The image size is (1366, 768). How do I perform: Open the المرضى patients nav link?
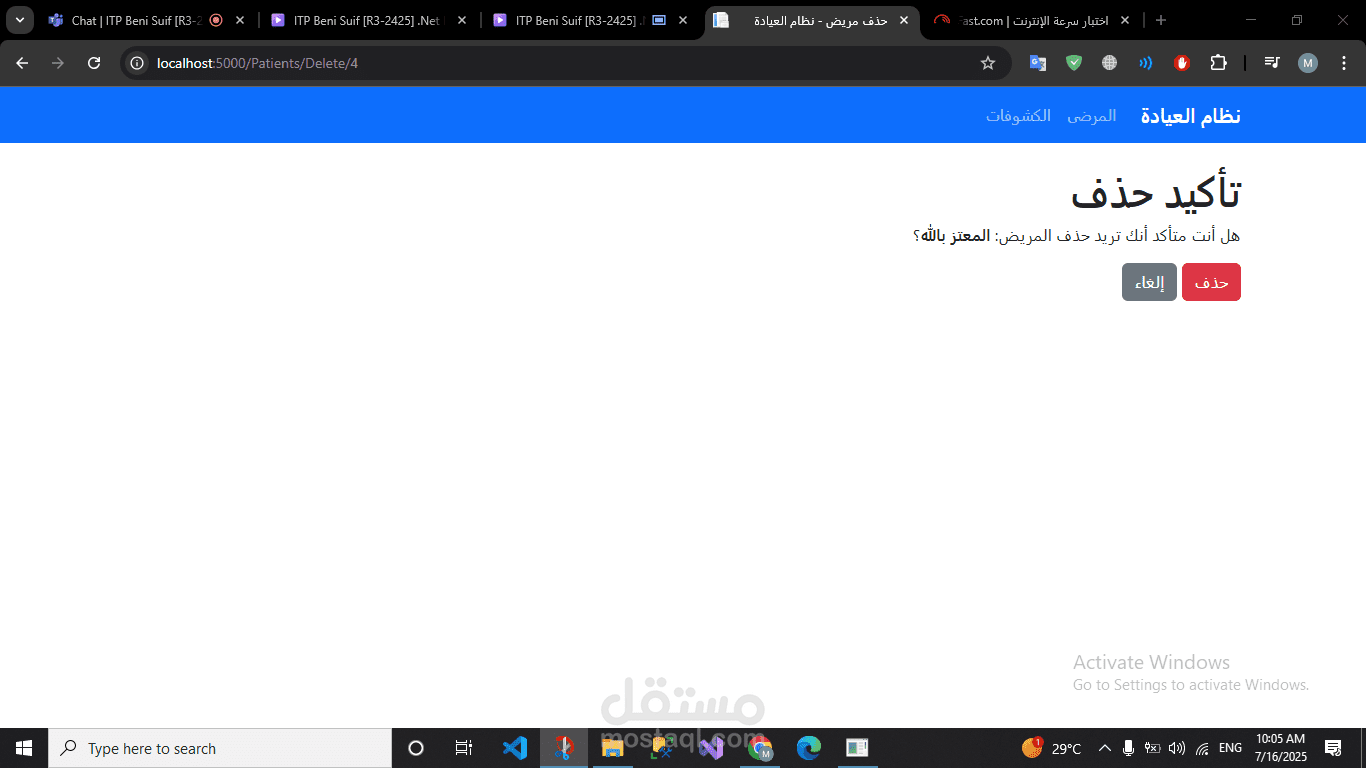pyautogui.click(x=1091, y=116)
